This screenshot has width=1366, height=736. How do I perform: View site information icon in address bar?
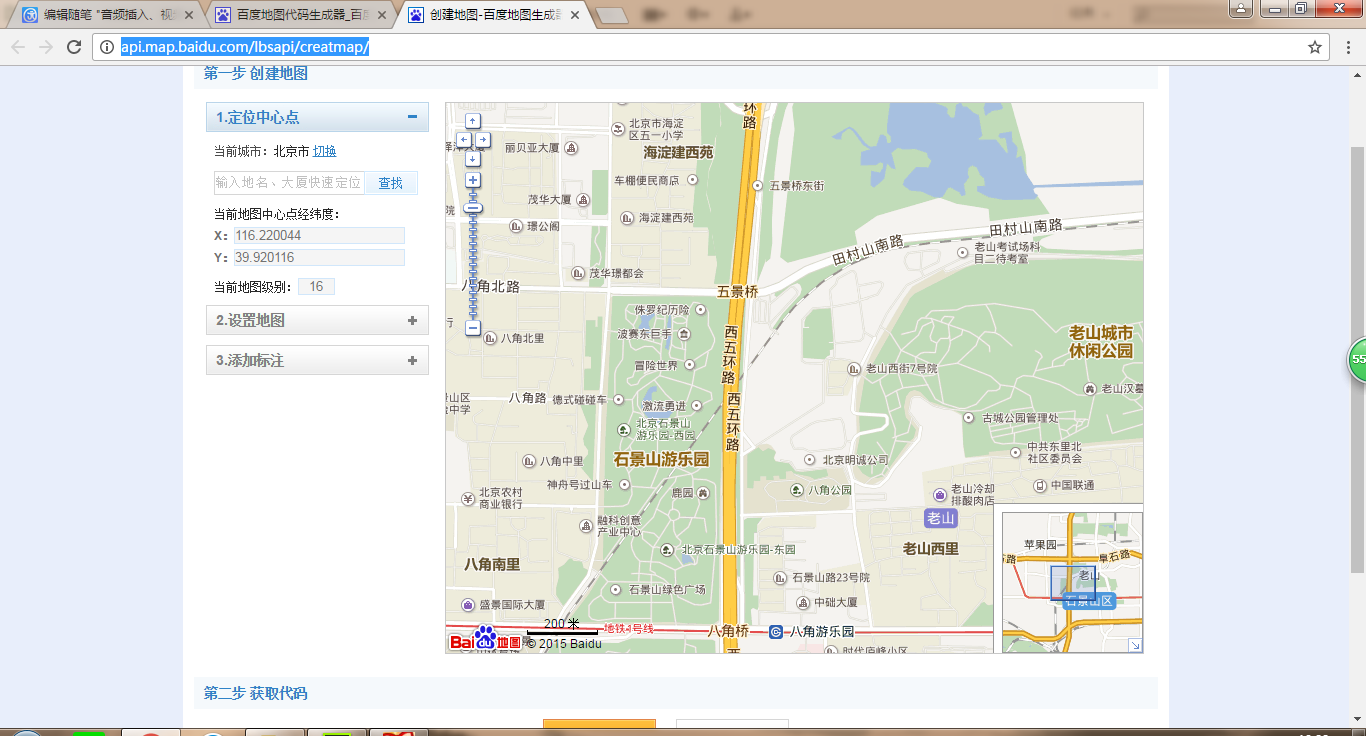107,47
